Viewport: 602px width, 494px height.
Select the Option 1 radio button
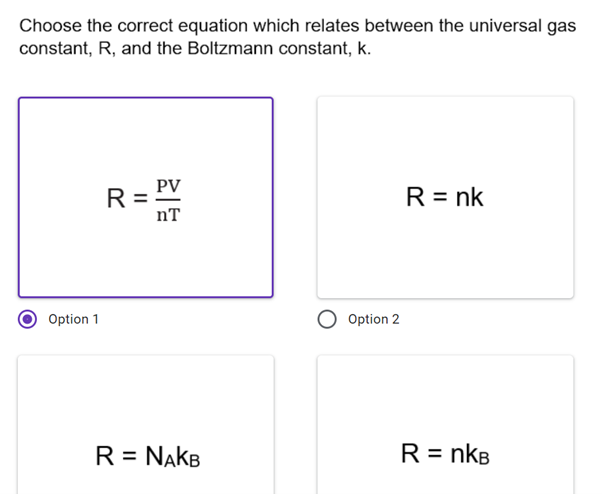tap(27, 319)
